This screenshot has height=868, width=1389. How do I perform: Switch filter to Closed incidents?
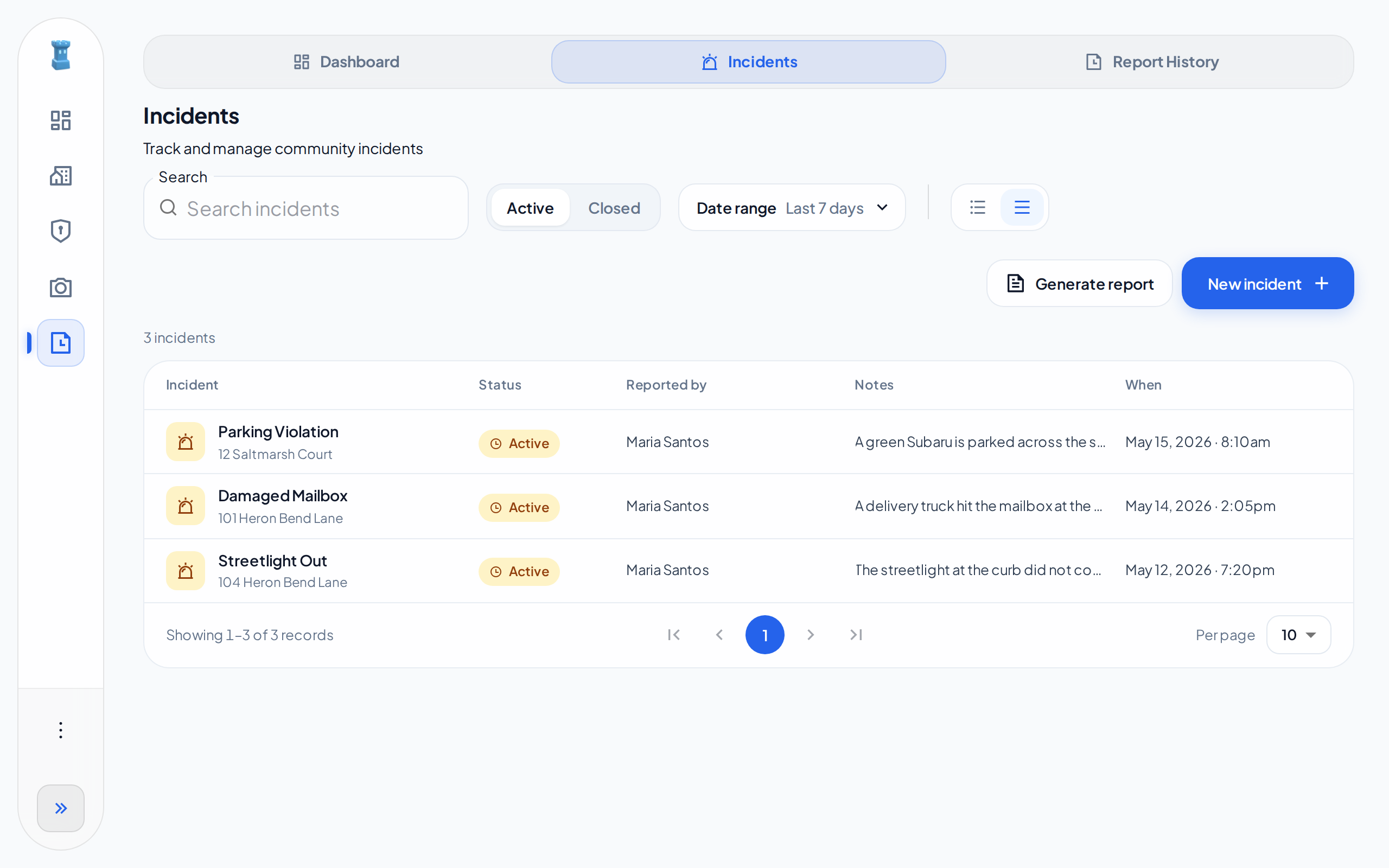click(614, 208)
